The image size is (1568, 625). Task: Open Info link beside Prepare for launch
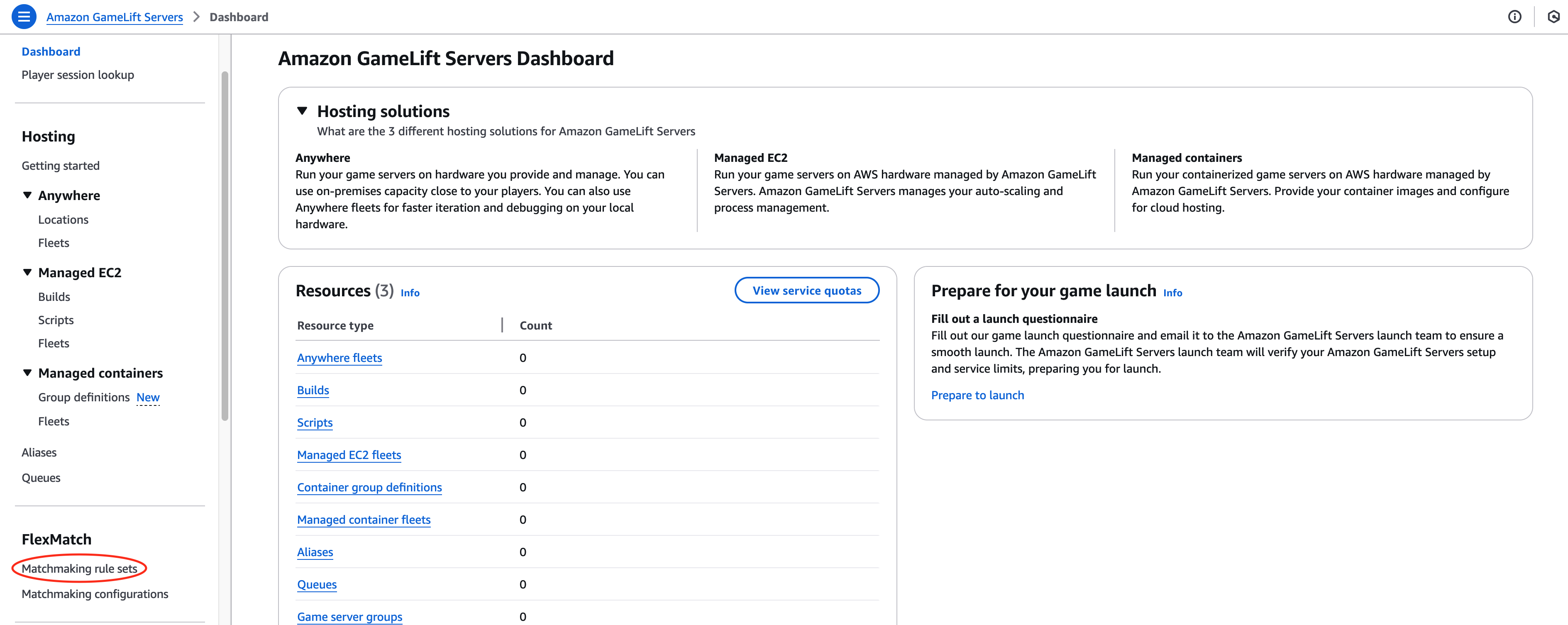coord(1172,293)
